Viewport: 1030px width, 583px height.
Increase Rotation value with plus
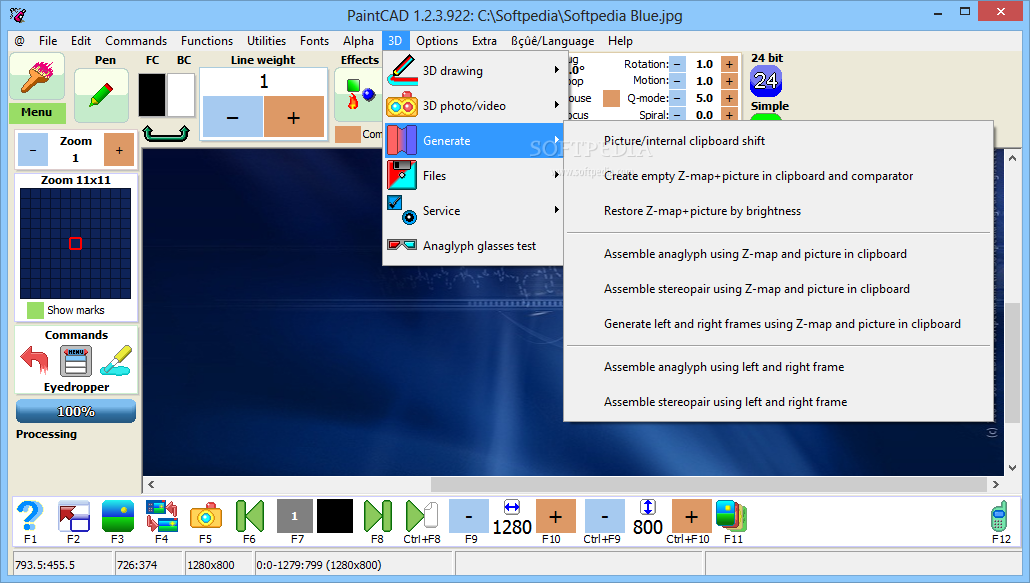[729, 64]
